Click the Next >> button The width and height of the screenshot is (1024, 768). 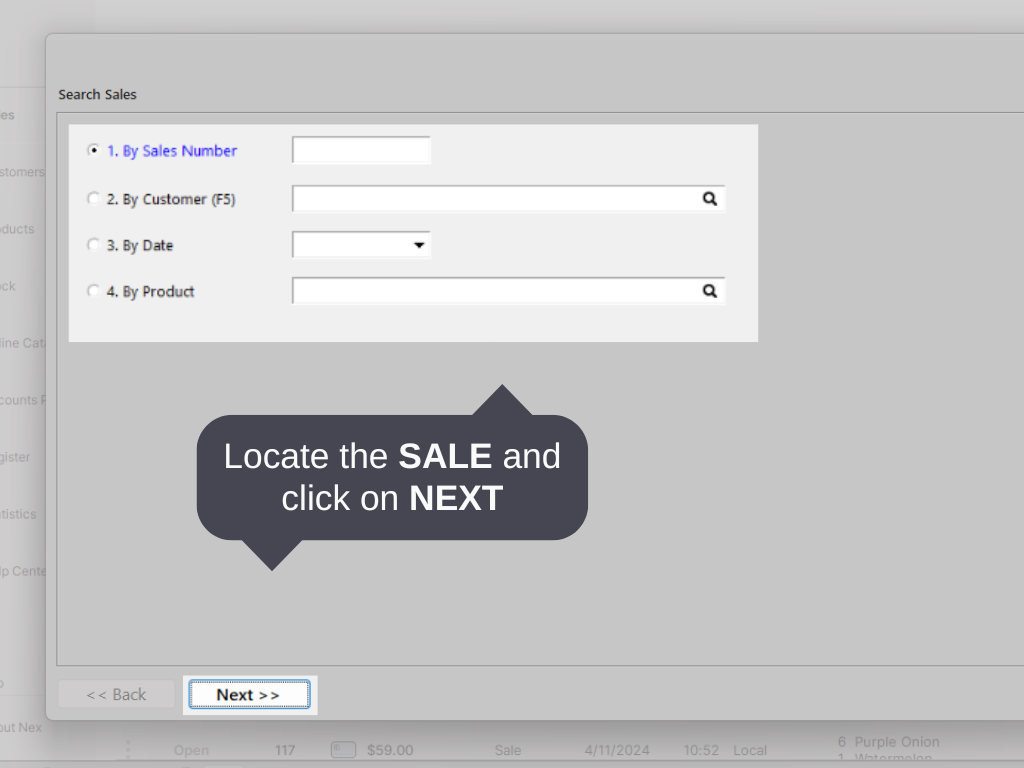click(x=249, y=694)
